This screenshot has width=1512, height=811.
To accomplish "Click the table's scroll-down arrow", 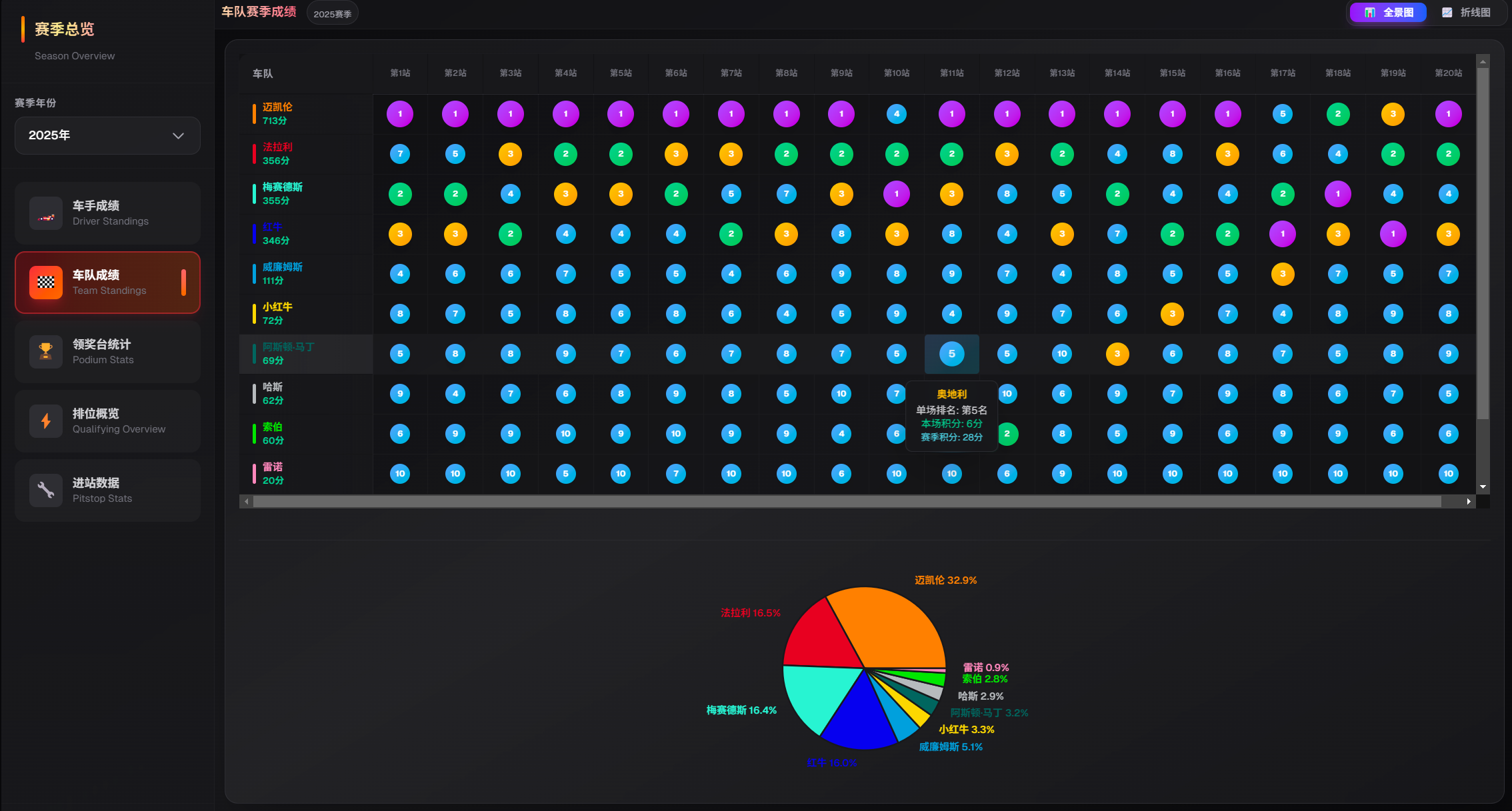I will point(1483,487).
